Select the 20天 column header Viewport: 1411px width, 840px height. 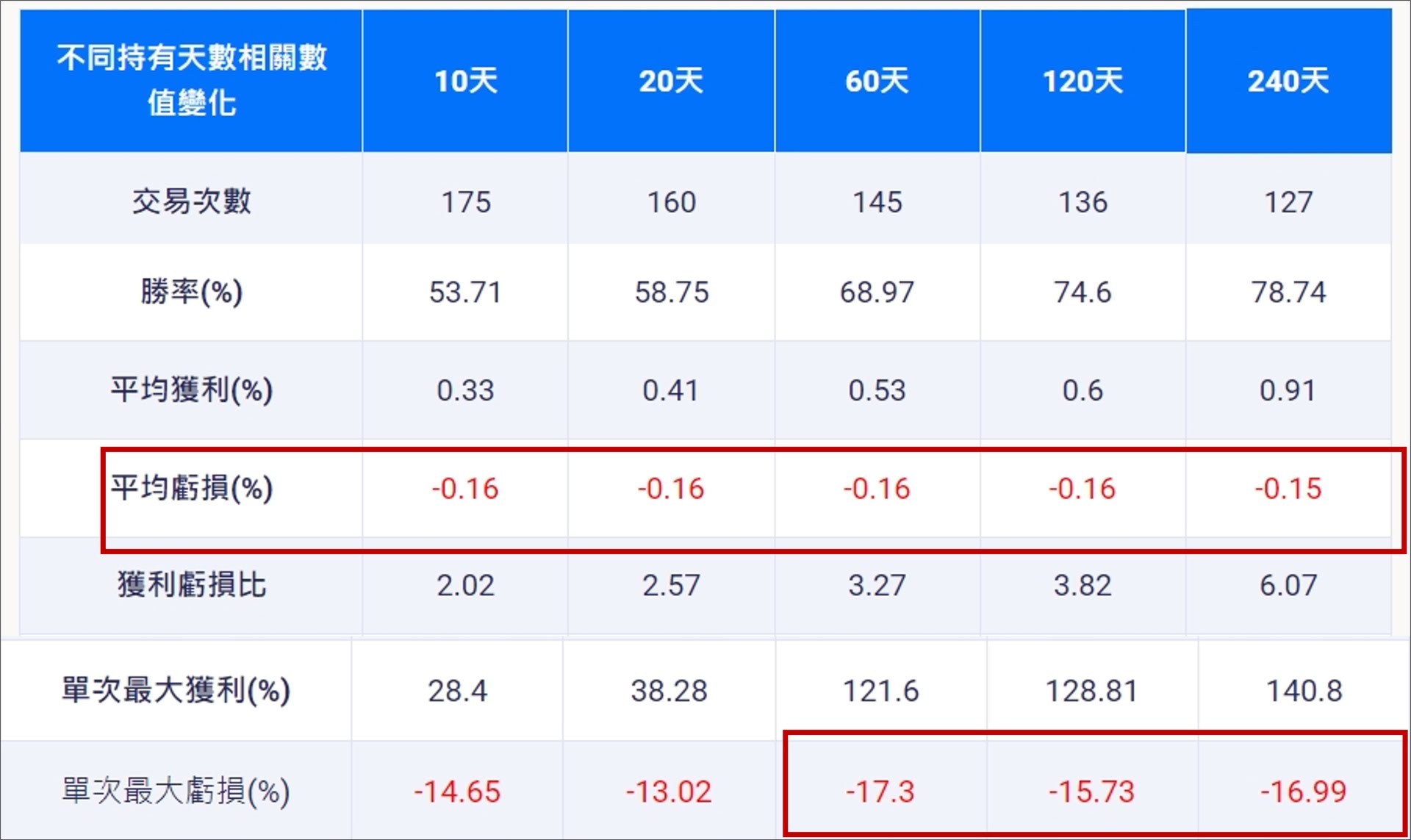(x=671, y=81)
